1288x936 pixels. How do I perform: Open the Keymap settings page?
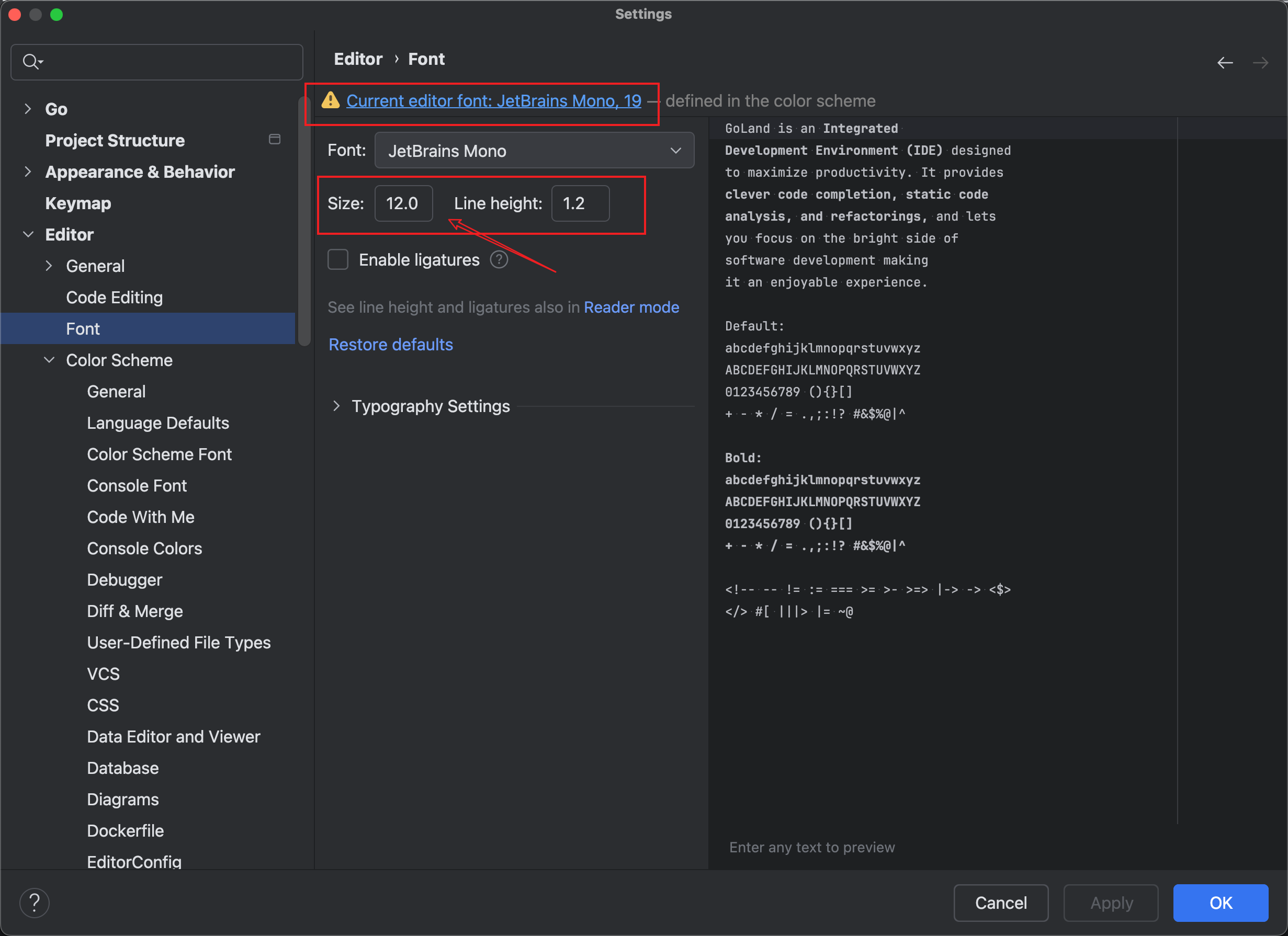click(x=78, y=203)
